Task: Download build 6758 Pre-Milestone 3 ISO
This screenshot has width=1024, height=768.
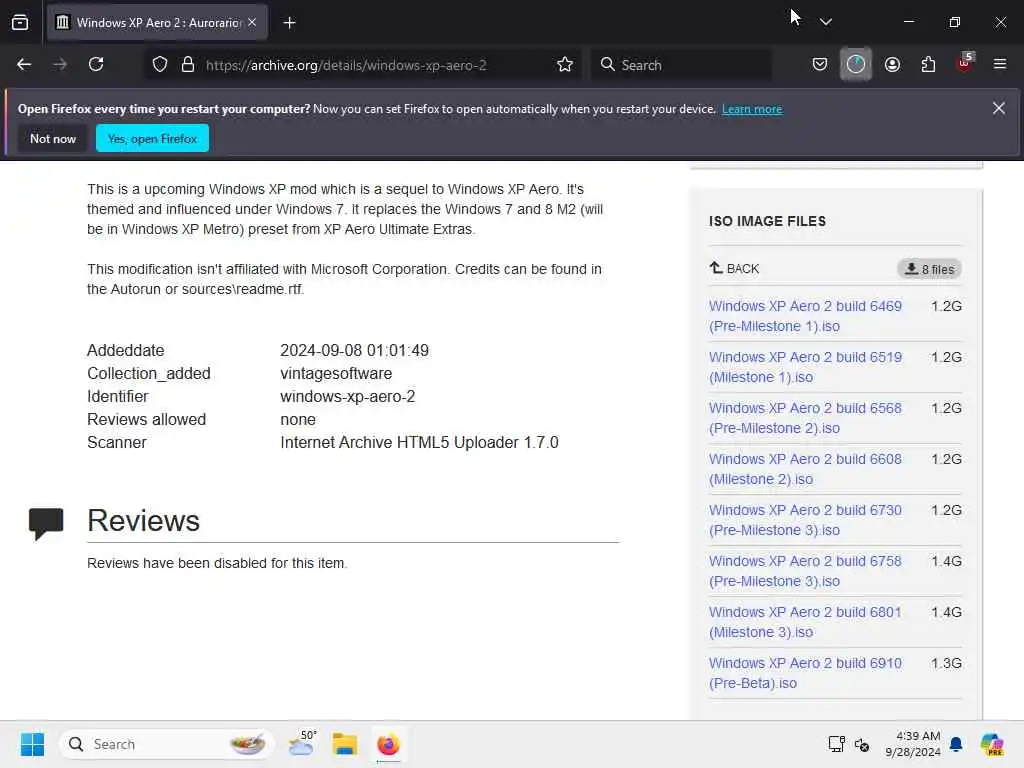Action: tap(805, 571)
